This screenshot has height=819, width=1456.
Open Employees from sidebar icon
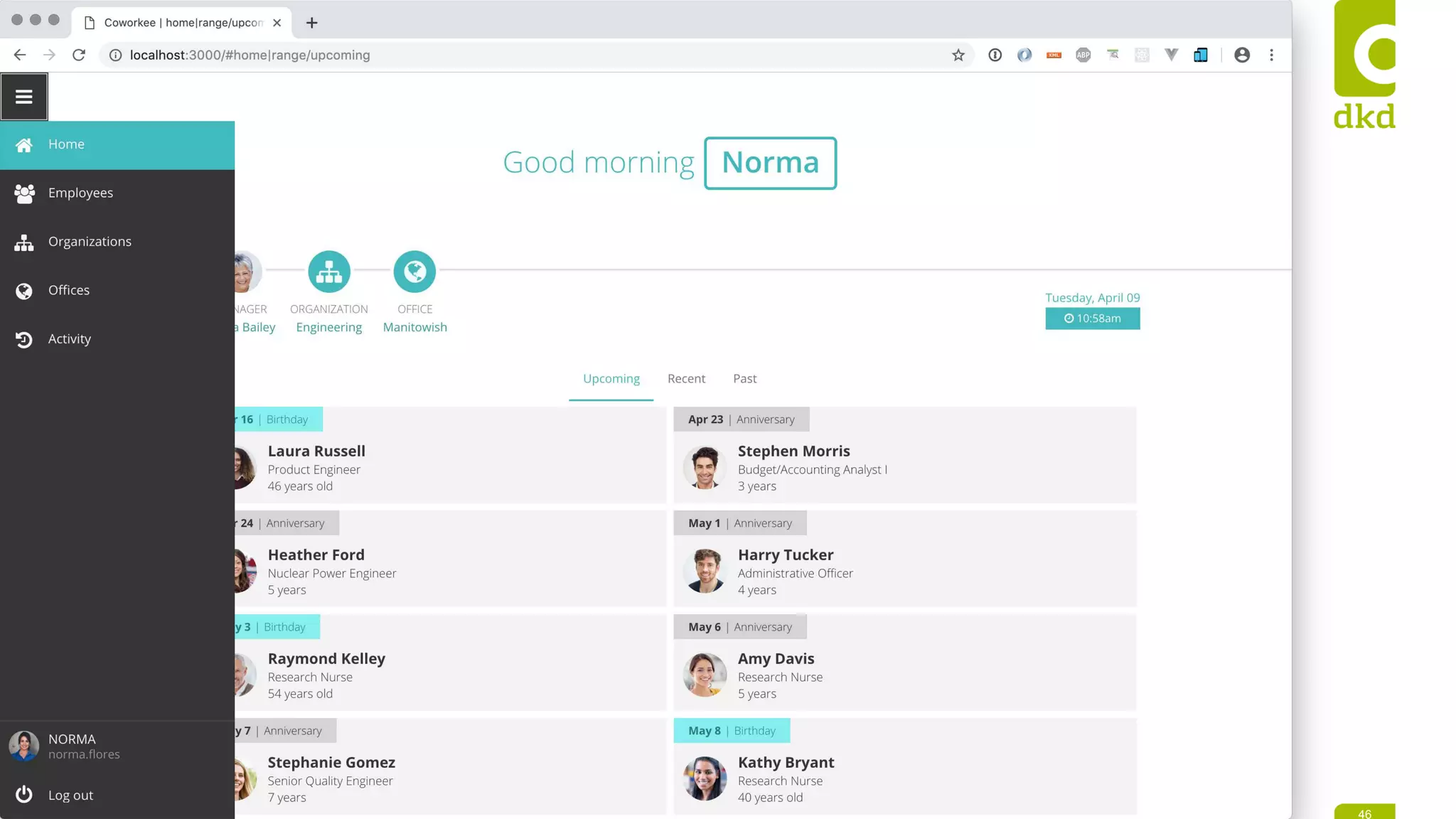tap(24, 193)
